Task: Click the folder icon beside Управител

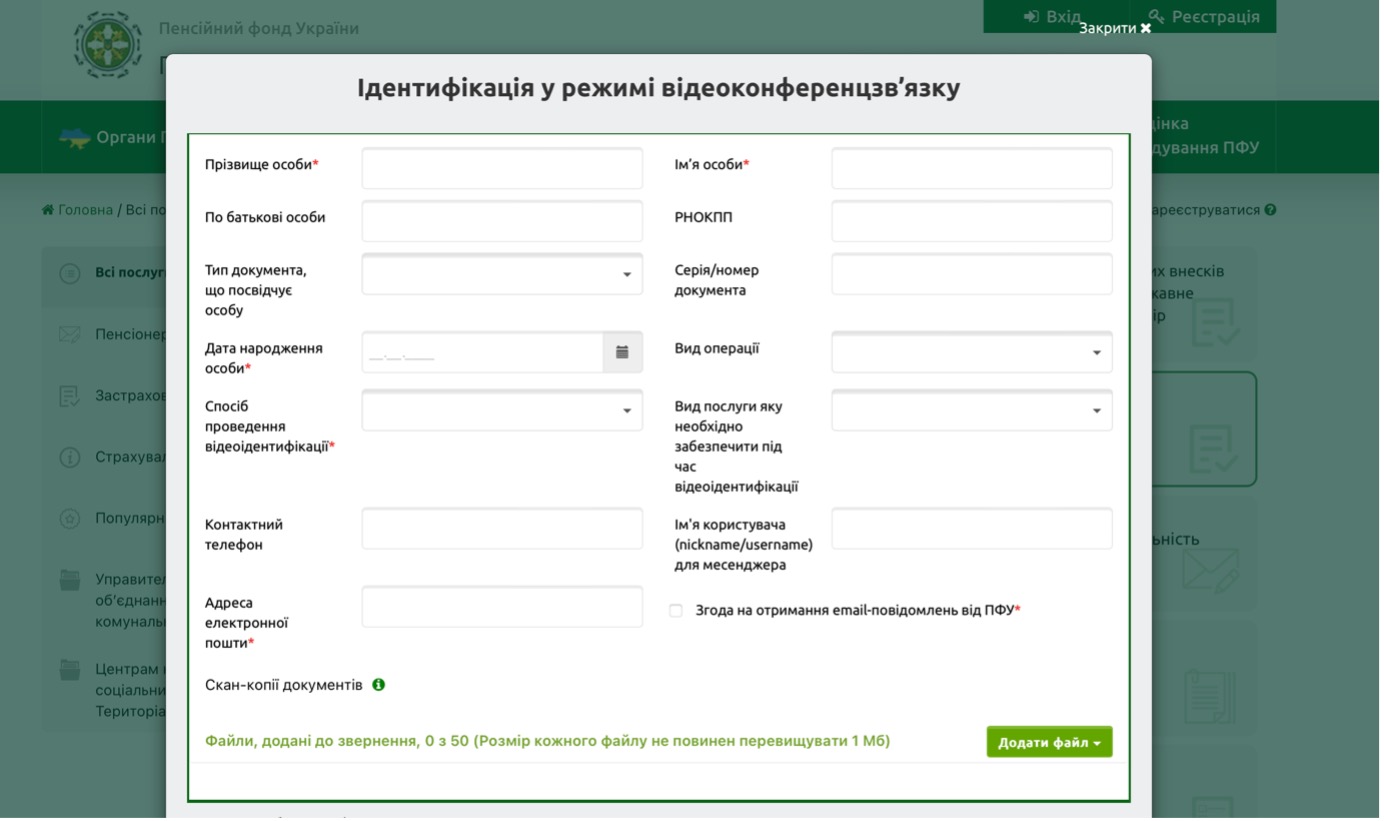Action: pyautogui.click(x=69, y=582)
